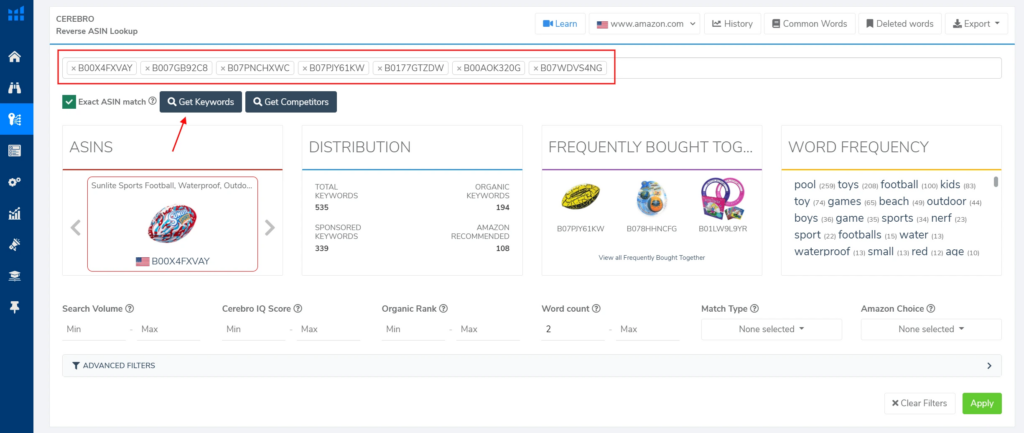Screen dimensions: 1024x433
Task: Click the Word Frequency panel scrollbar
Action: [996, 182]
